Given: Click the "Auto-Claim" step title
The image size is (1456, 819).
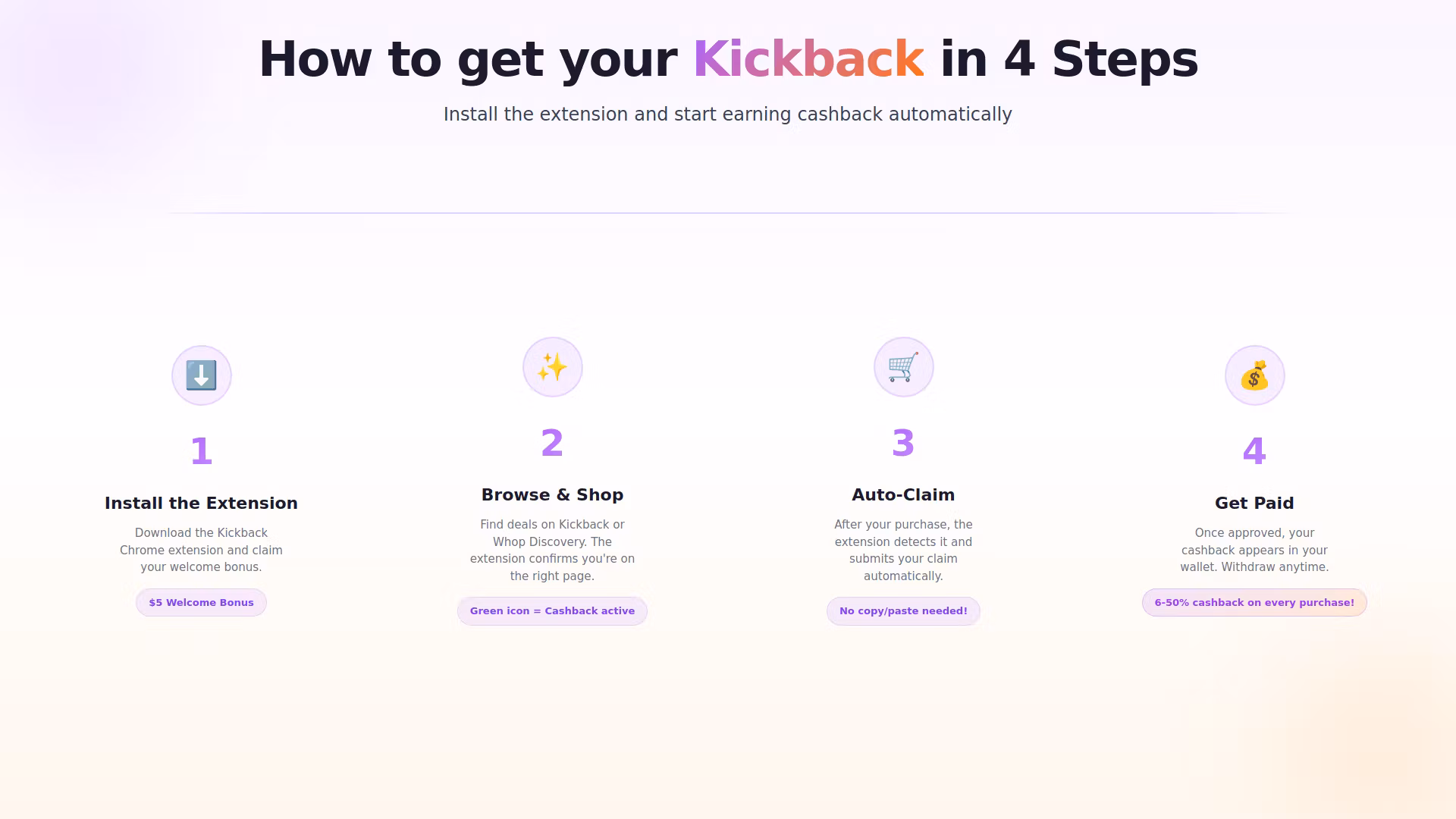Looking at the screenshot, I should pyautogui.click(x=903, y=495).
